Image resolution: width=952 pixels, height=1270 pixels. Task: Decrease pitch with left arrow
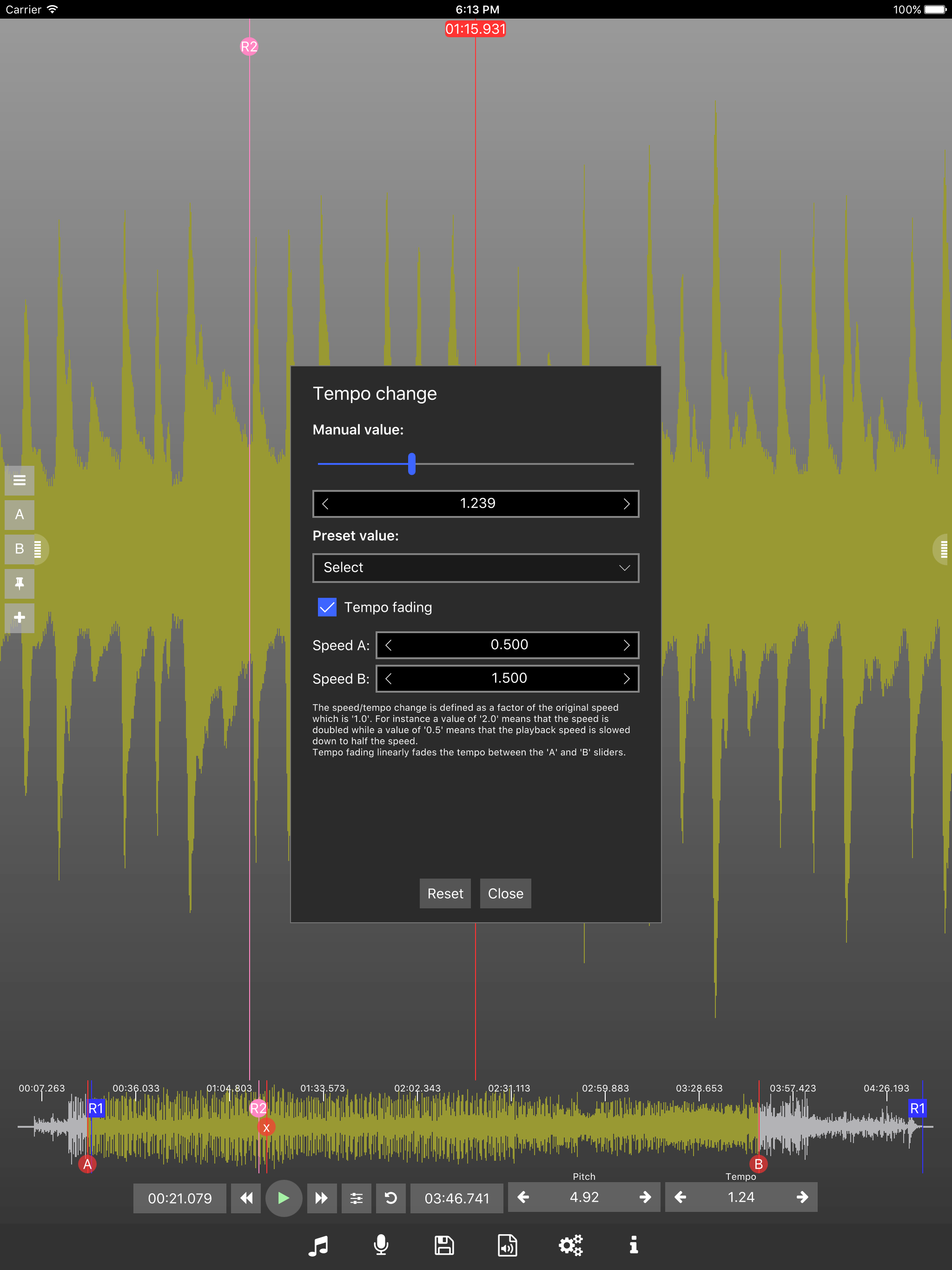pyautogui.click(x=523, y=1197)
